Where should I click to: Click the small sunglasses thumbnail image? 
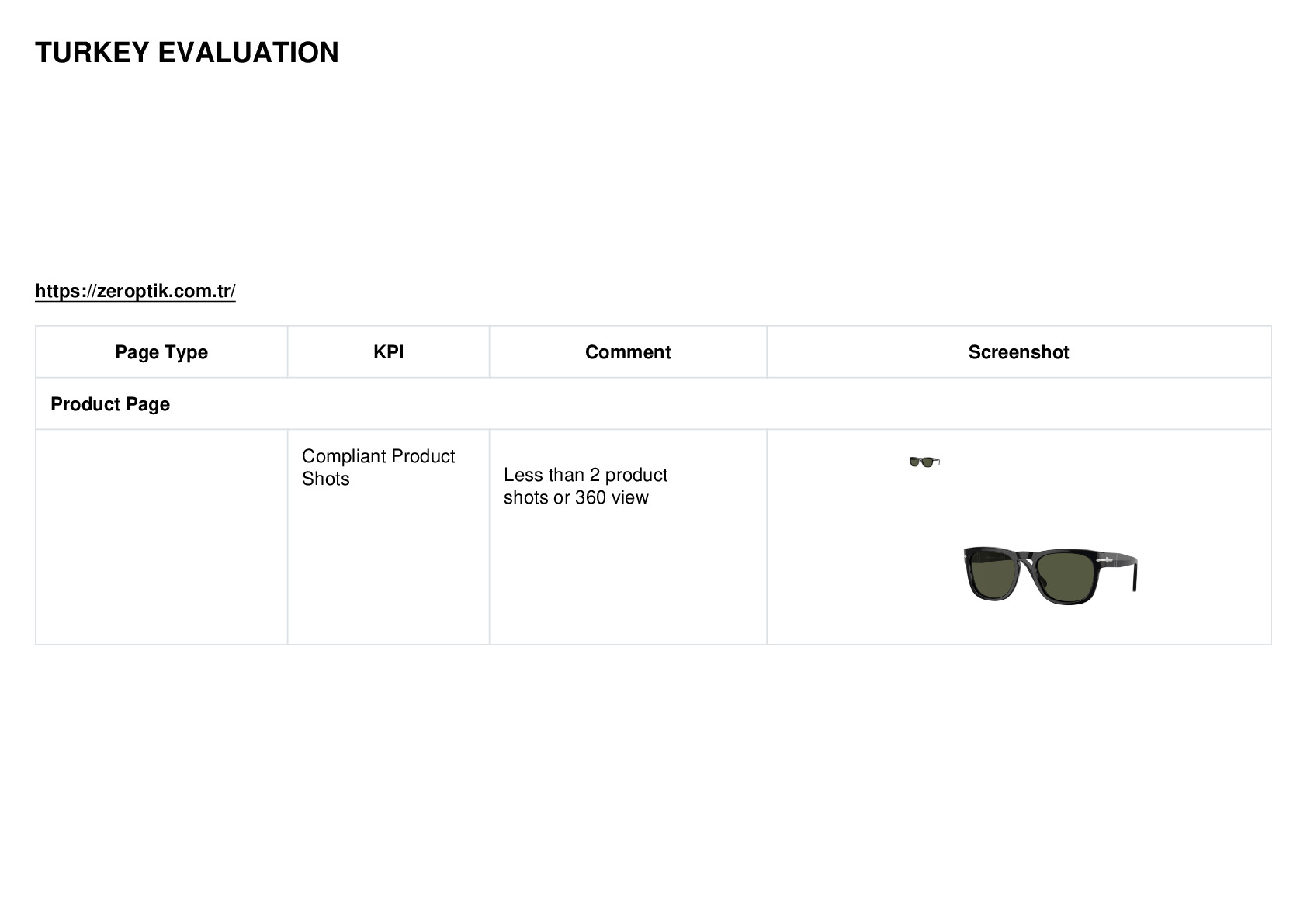coord(924,462)
